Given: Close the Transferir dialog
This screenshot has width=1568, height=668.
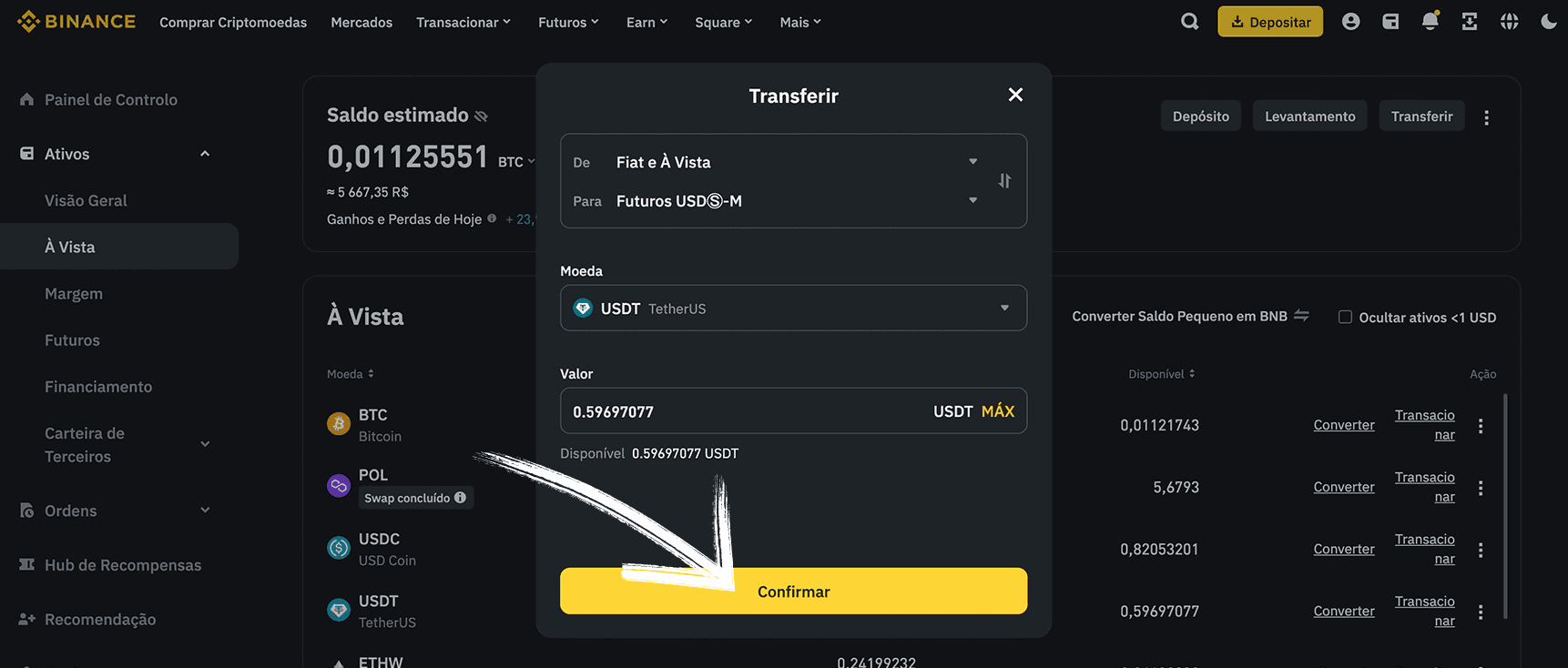Looking at the screenshot, I should pos(1015,95).
